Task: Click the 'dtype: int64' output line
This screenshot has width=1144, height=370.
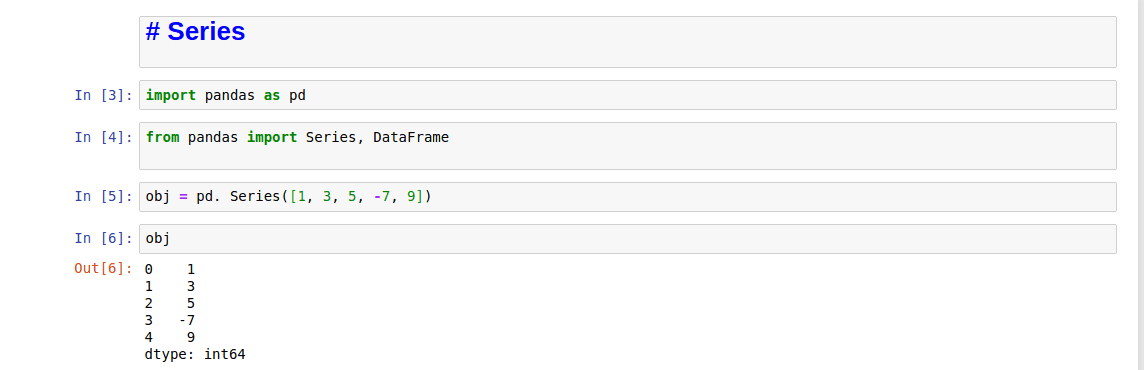Action: coord(196,355)
